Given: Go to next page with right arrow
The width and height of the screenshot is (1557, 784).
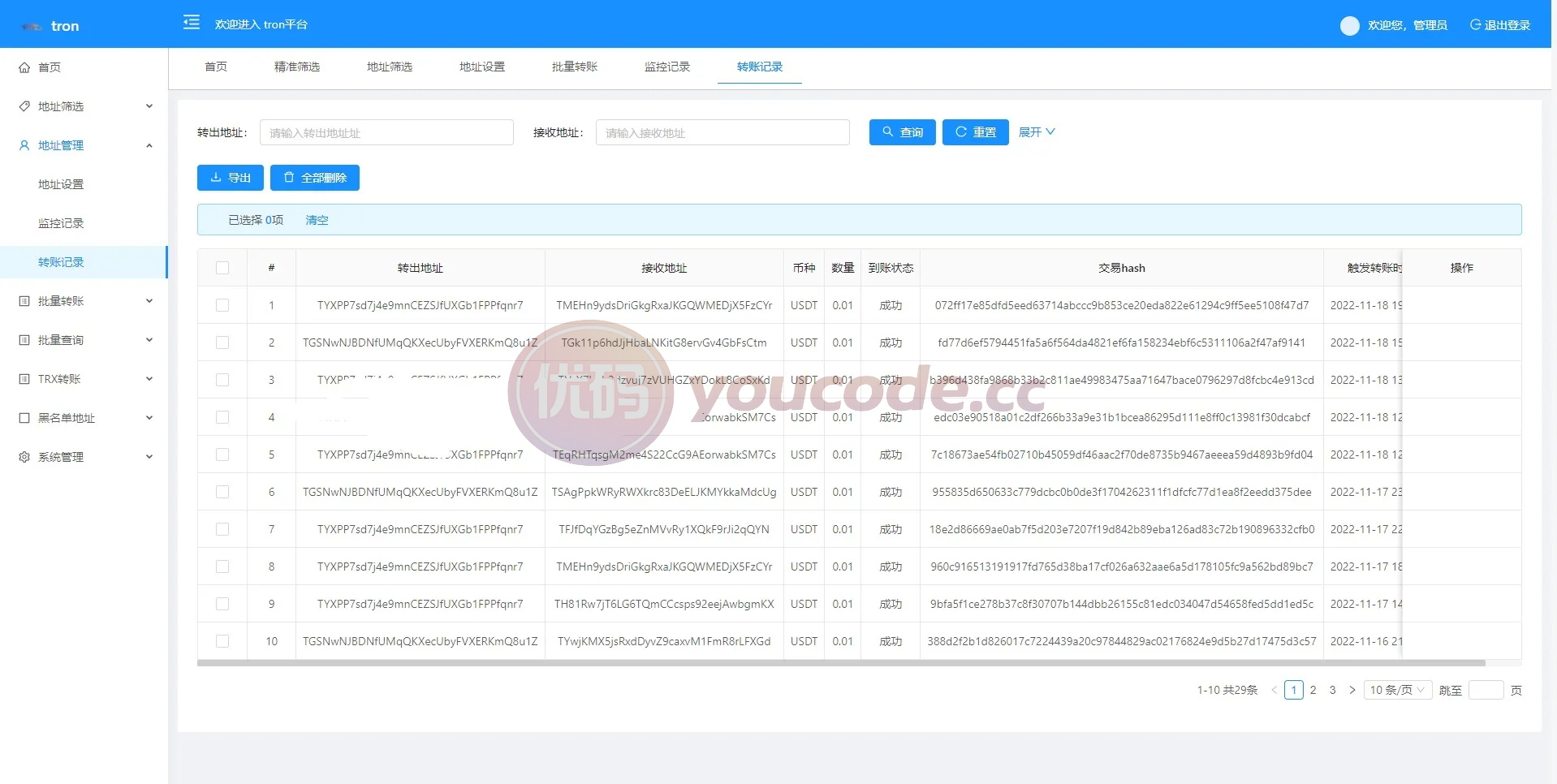Looking at the screenshot, I should [1352, 690].
